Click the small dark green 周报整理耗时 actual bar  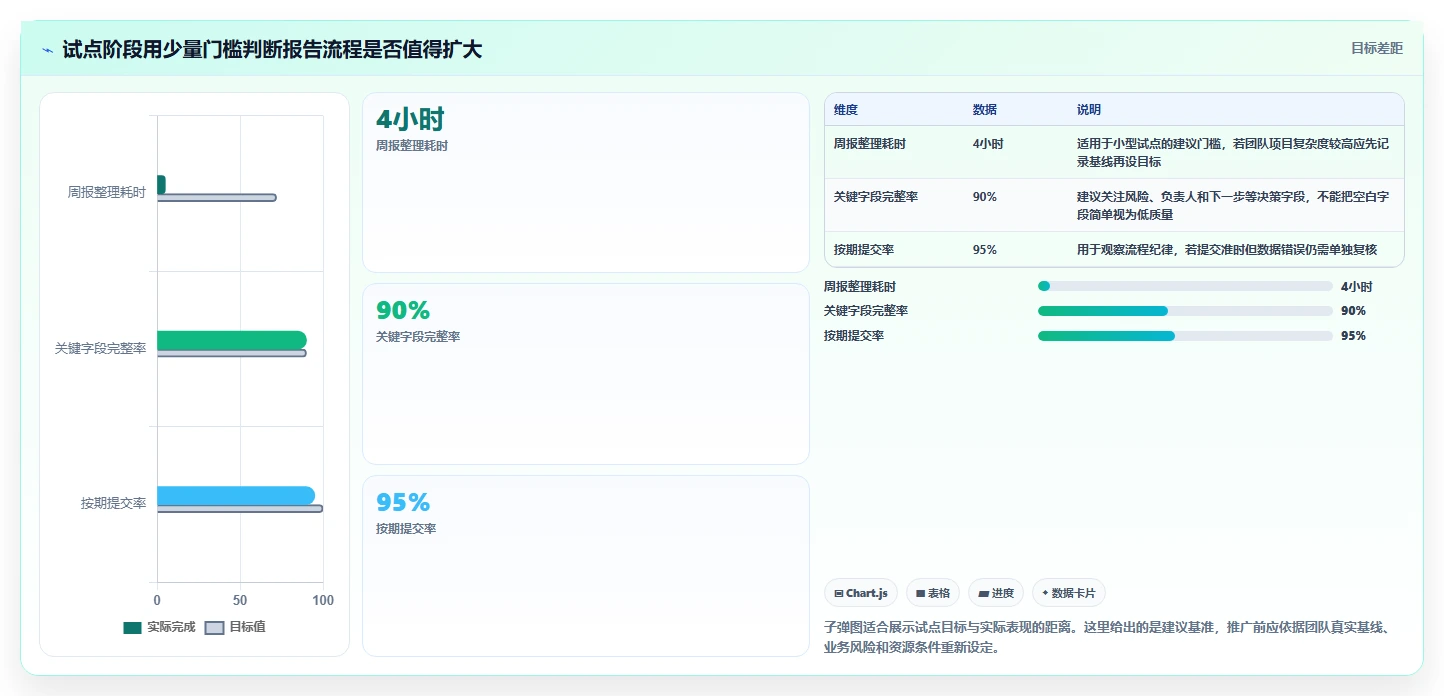point(161,185)
